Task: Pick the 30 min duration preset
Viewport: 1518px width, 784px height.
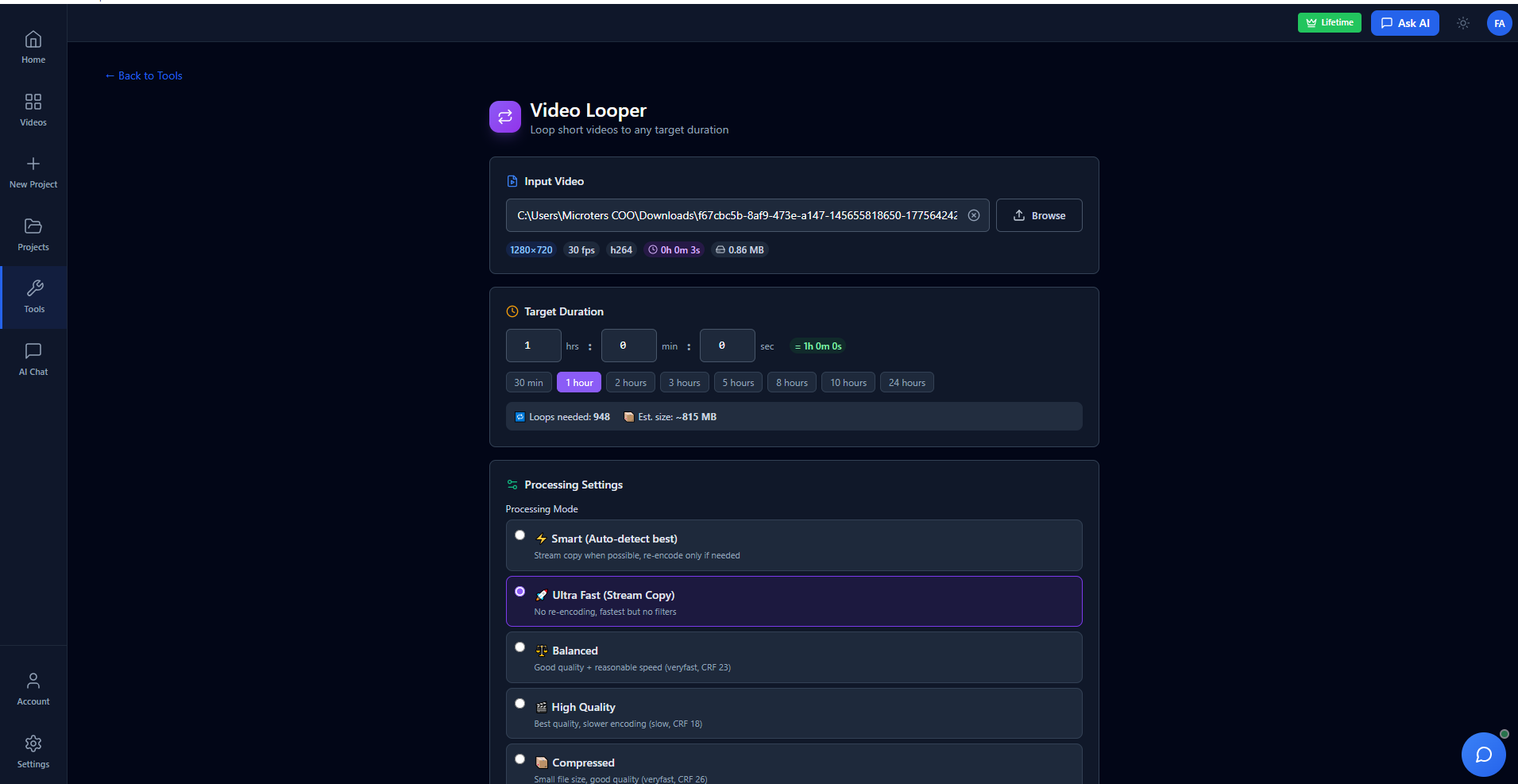Action: click(x=528, y=383)
